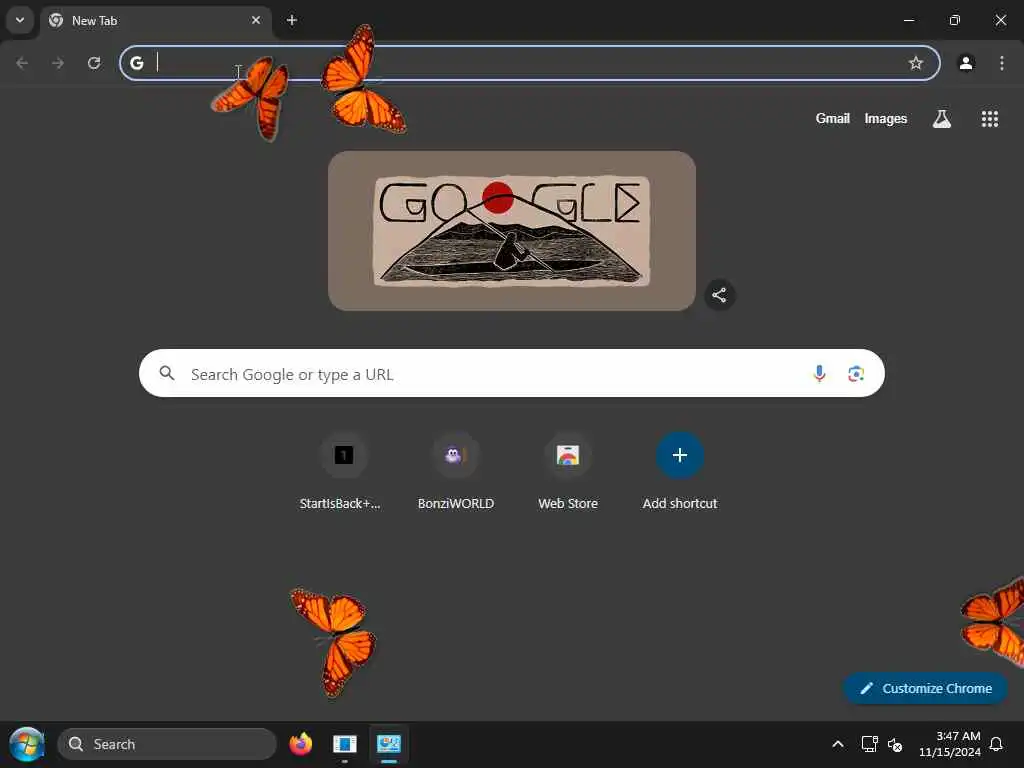Share the Google Doodle

(719, 295)
